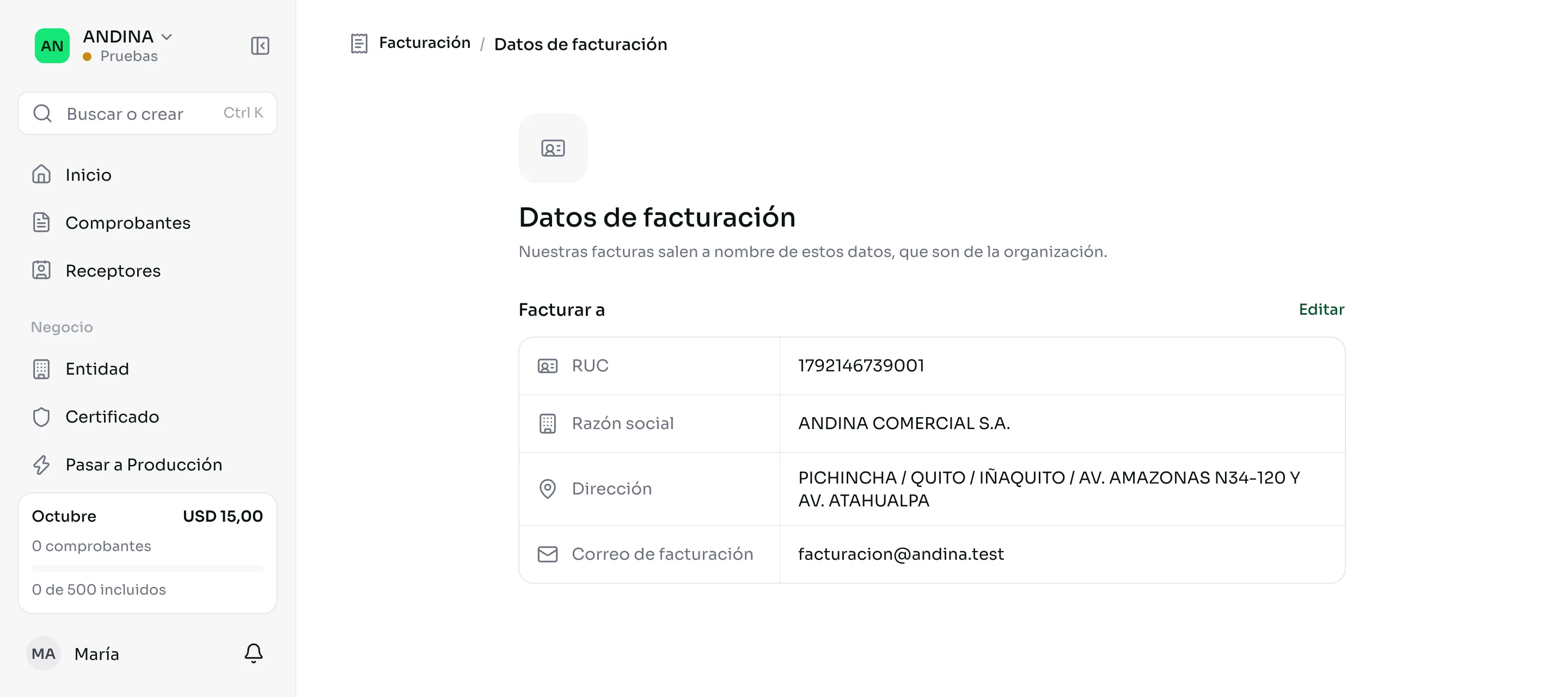This screenshot has height=697, width=1568.
Task: Click Datos de facturación breadcrumb
Action: [x=581, y=45]
